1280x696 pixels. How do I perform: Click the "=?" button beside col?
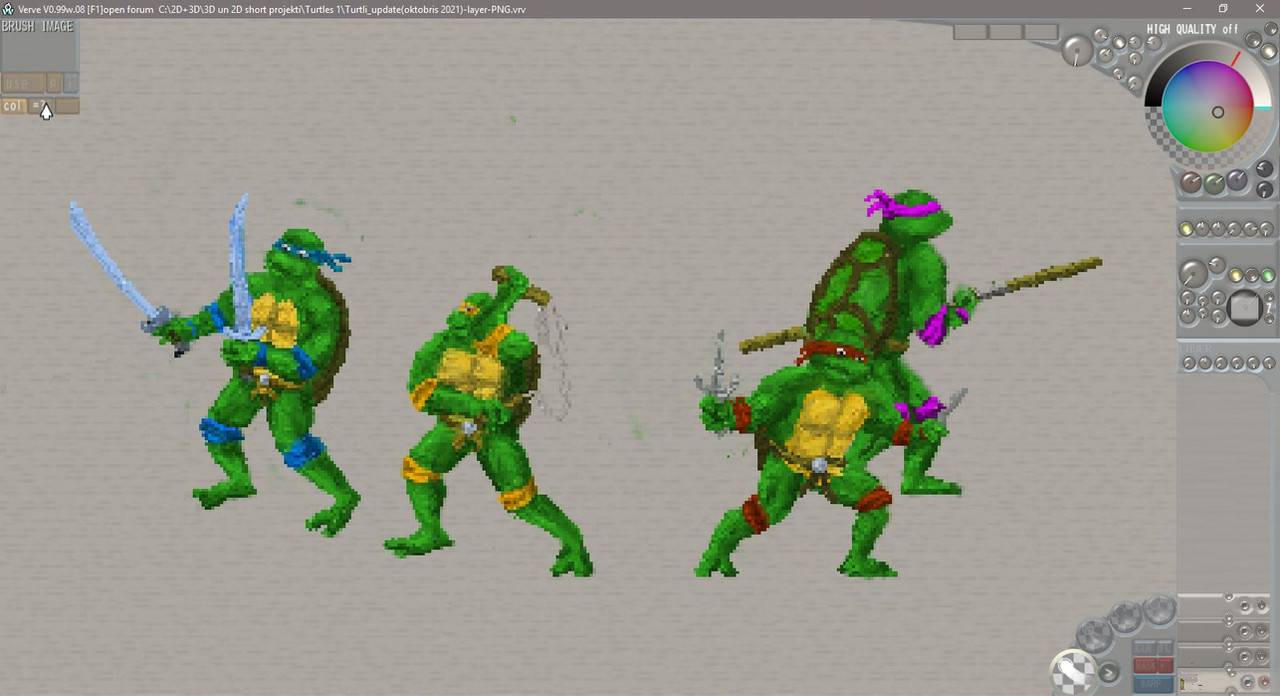tap(40, 106)
